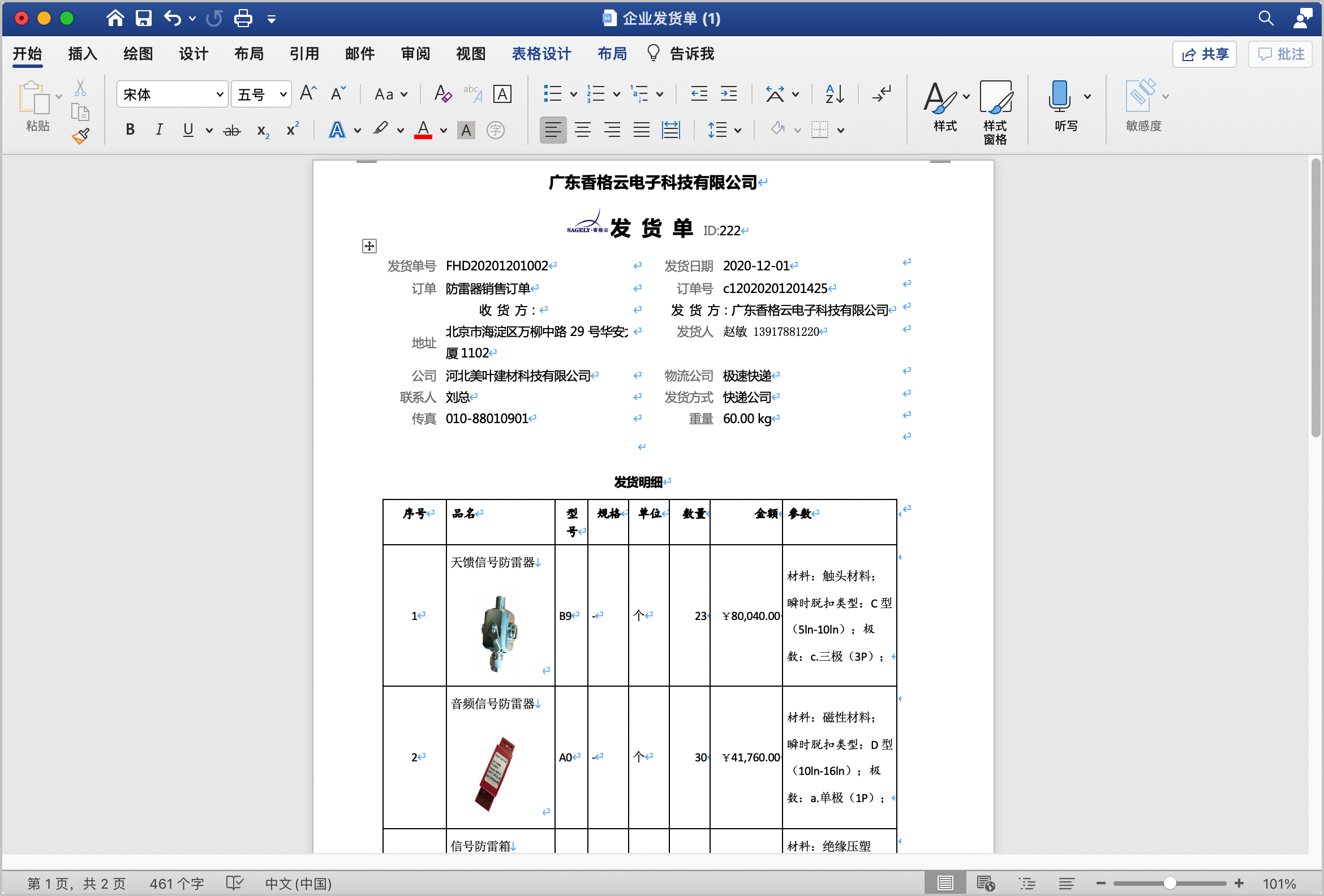This screenshot has width=1324, height=896.
Task: Open the 视图 tab
Action: click(471, 54)
